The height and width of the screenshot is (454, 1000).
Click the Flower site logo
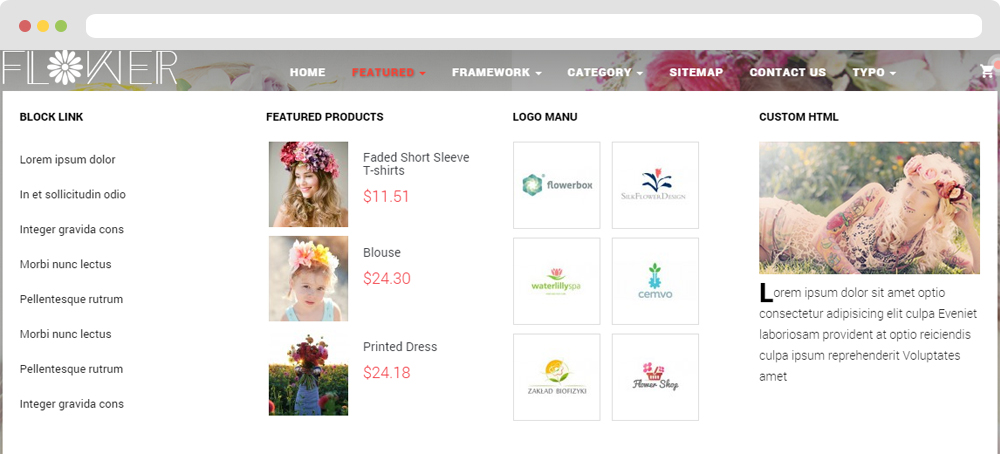[x=89, y=68]
